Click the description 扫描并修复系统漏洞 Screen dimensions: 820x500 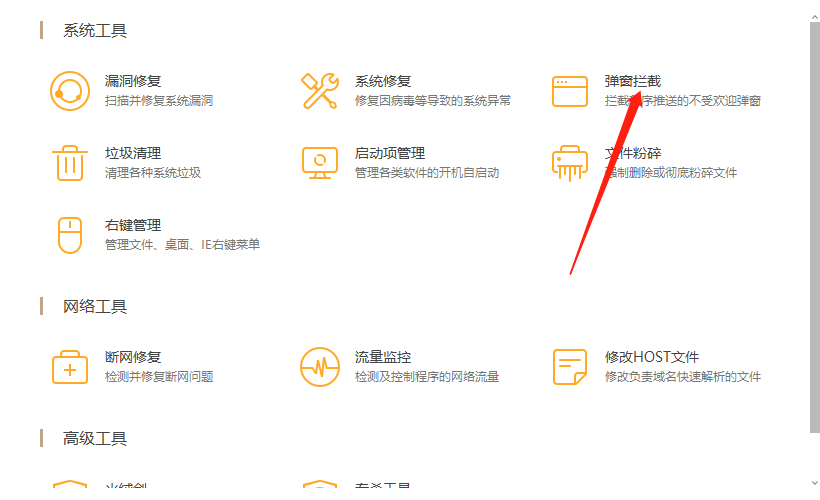[159, 100]
